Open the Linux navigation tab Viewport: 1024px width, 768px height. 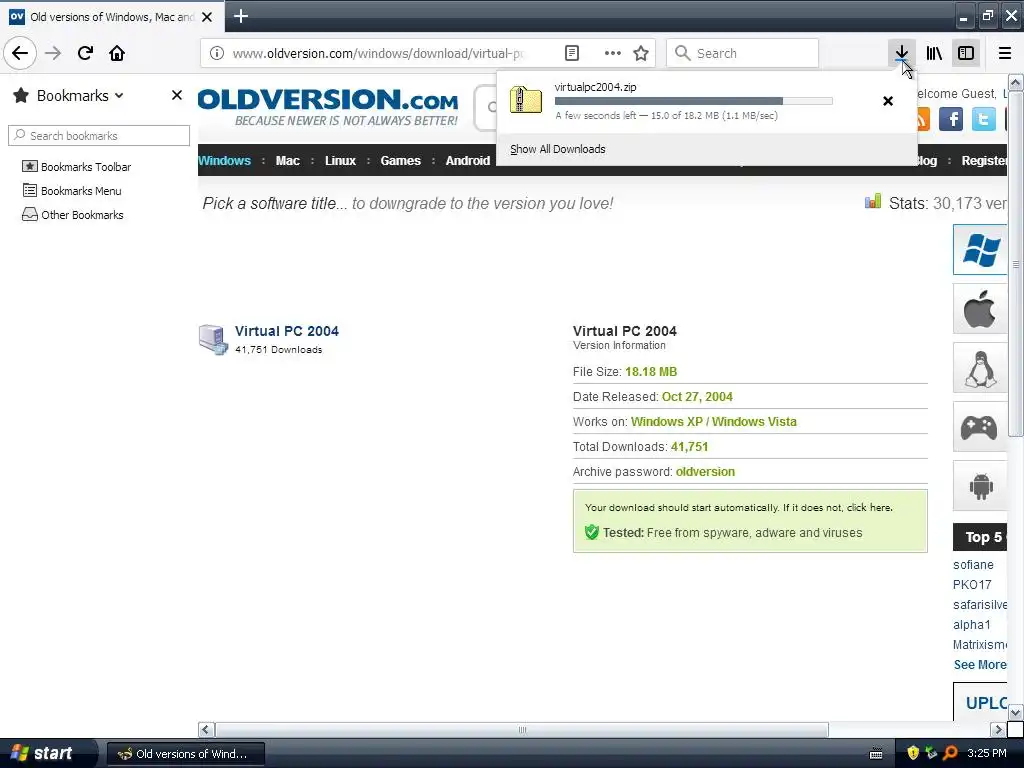pos(340,161)
